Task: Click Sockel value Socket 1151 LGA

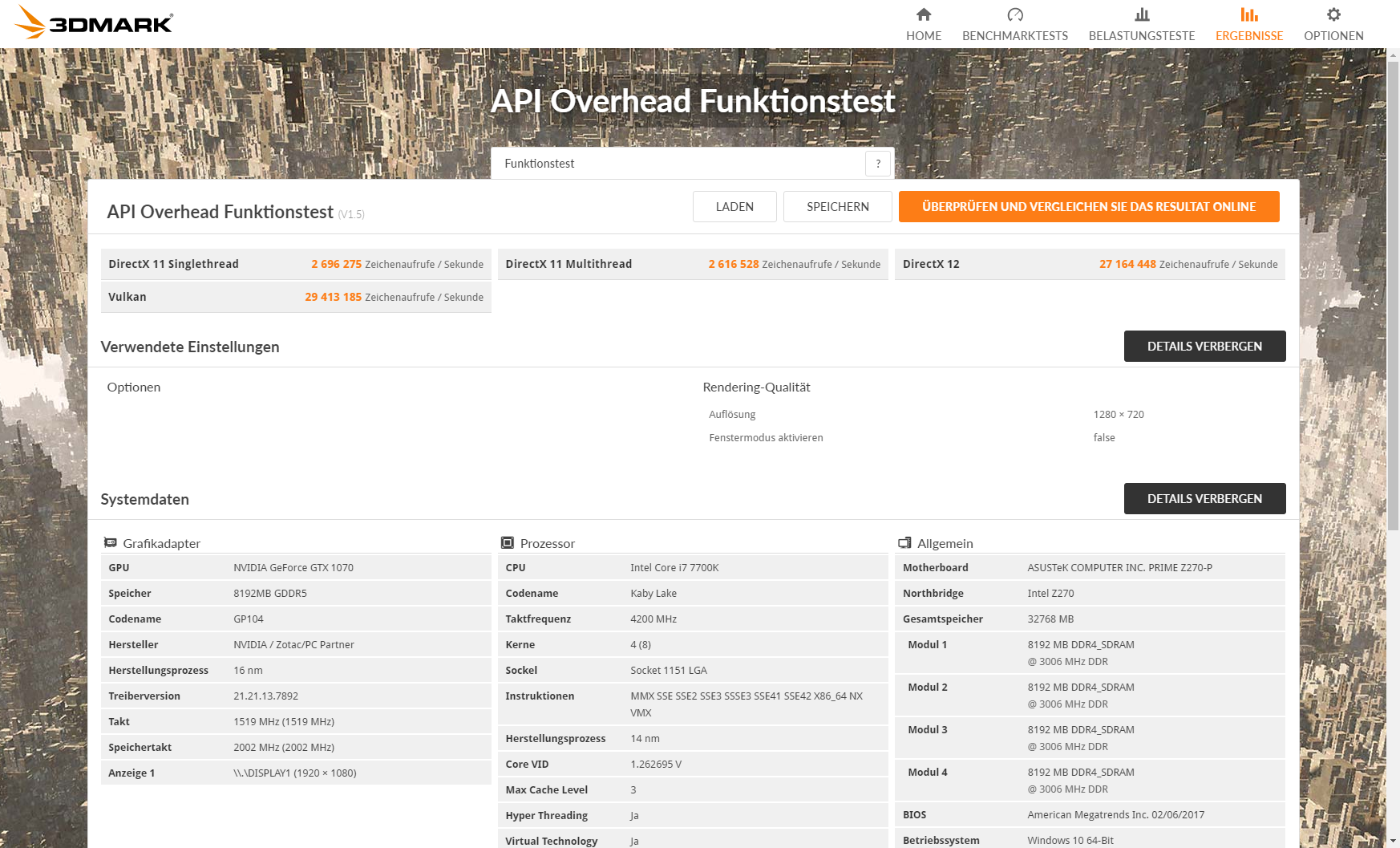Action: pyautogui.click(x=669, y=671)
